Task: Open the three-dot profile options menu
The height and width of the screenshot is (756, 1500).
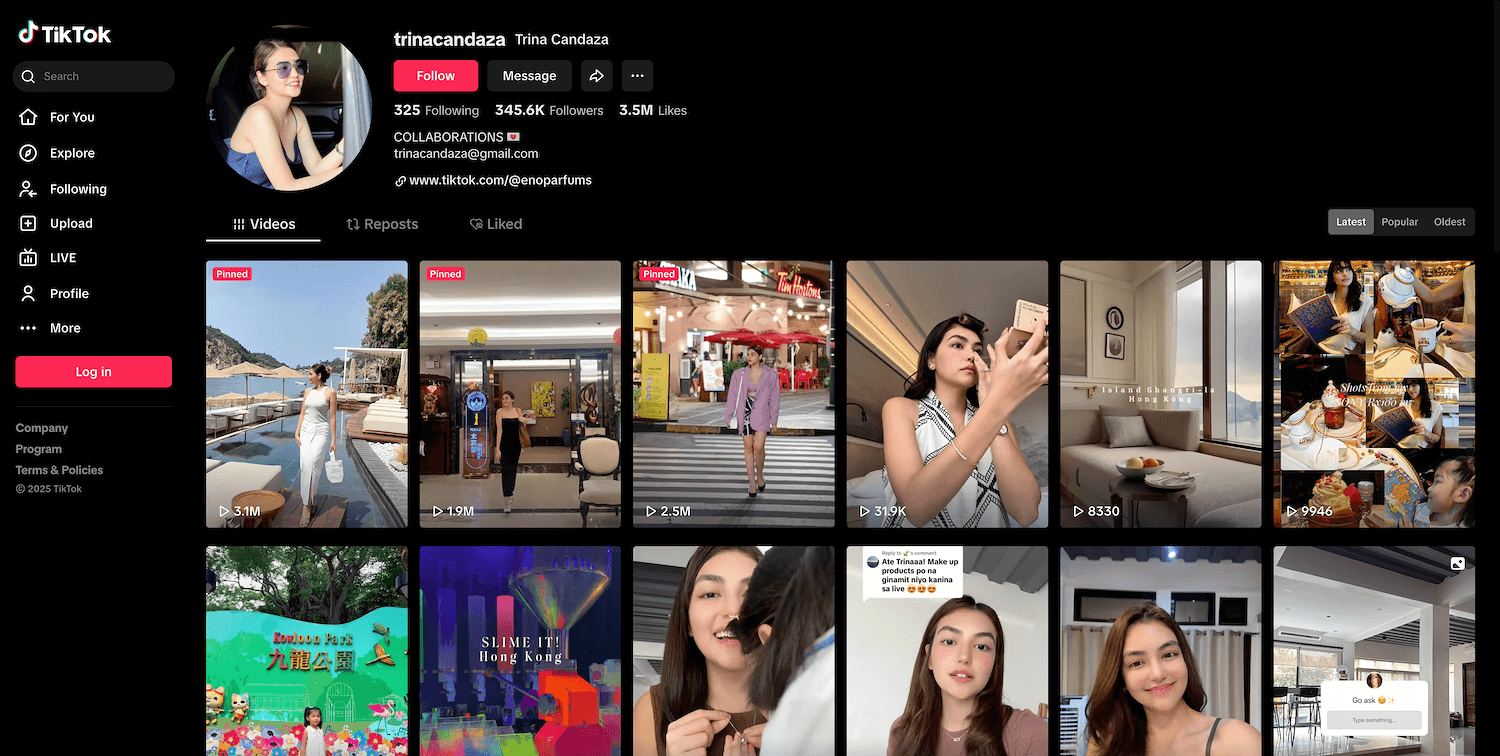Action: pos(637,76)
